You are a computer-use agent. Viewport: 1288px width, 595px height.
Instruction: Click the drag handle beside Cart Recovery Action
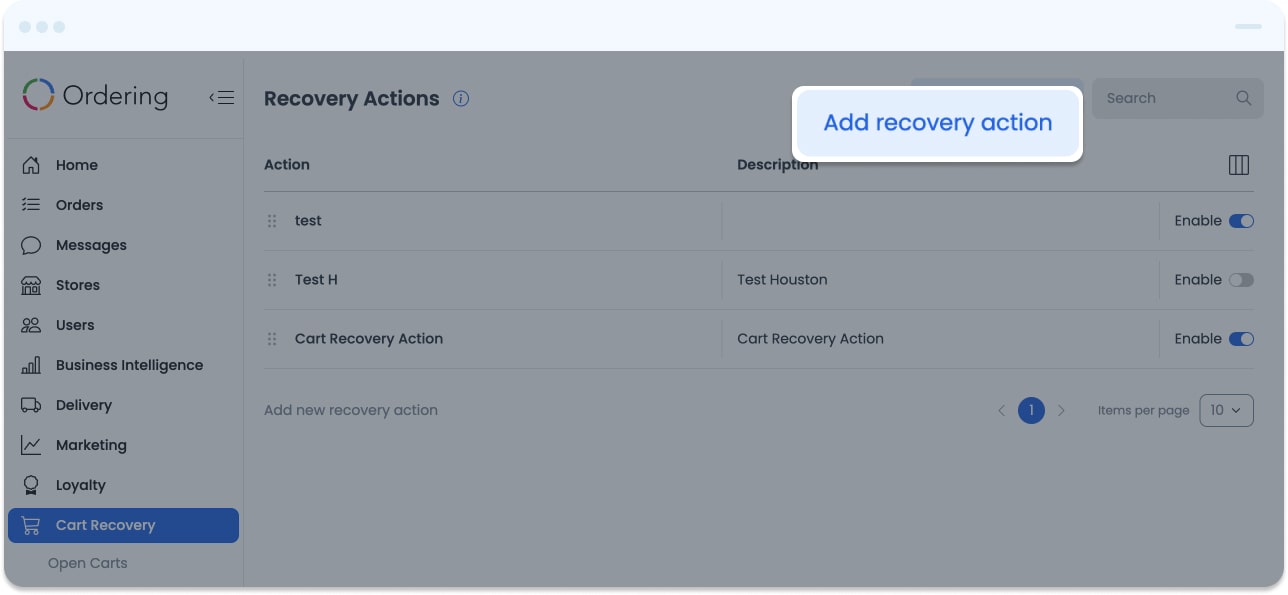click(272, 339)
